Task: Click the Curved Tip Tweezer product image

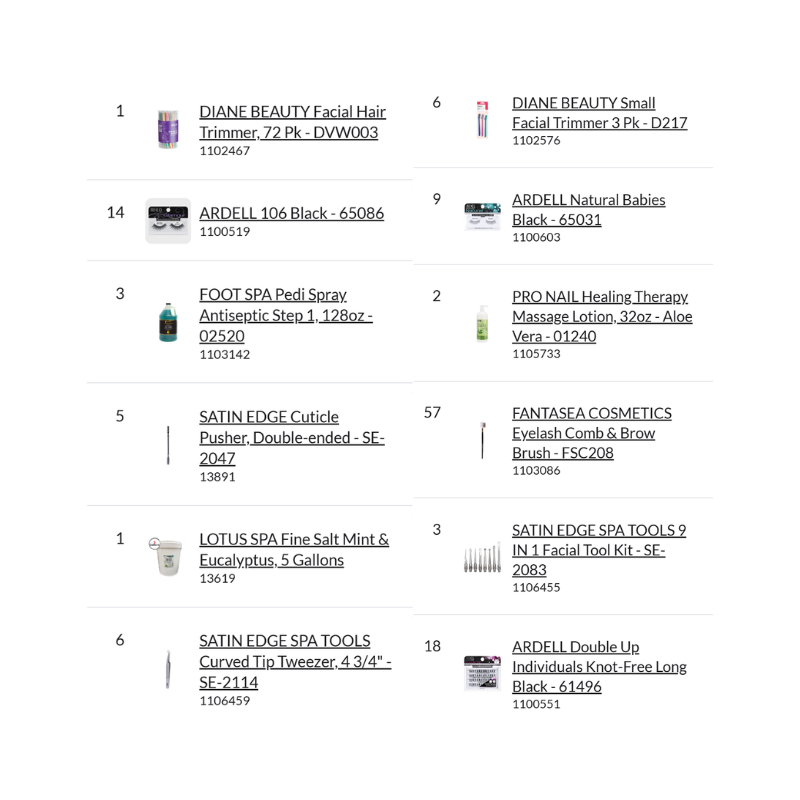Action: (168, 669)
